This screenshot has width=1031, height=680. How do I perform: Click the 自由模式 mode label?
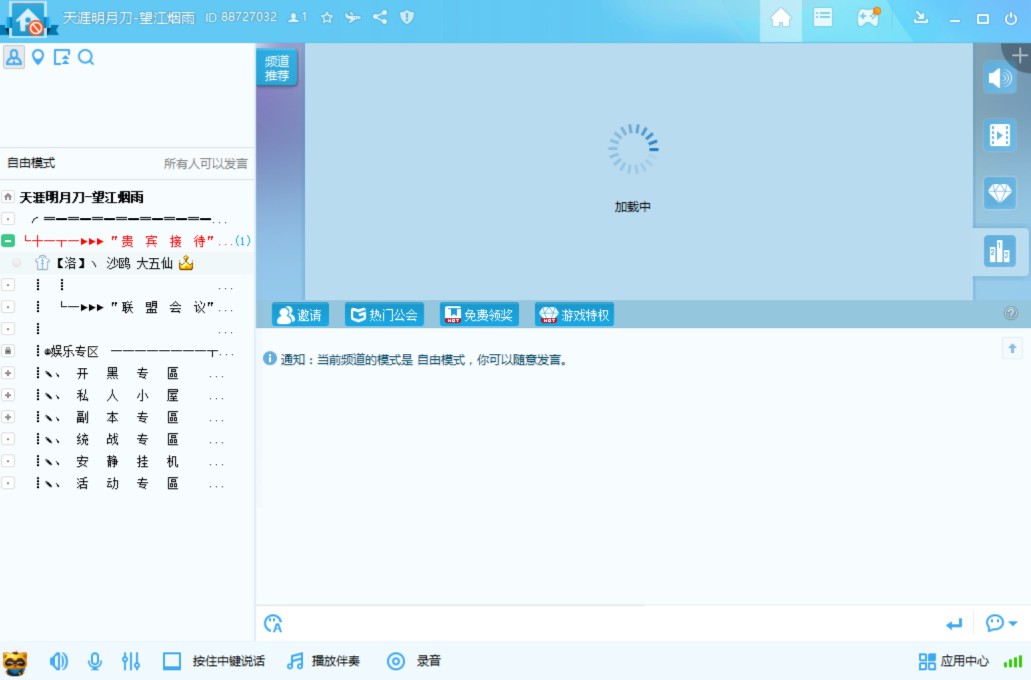coord(31,162)
